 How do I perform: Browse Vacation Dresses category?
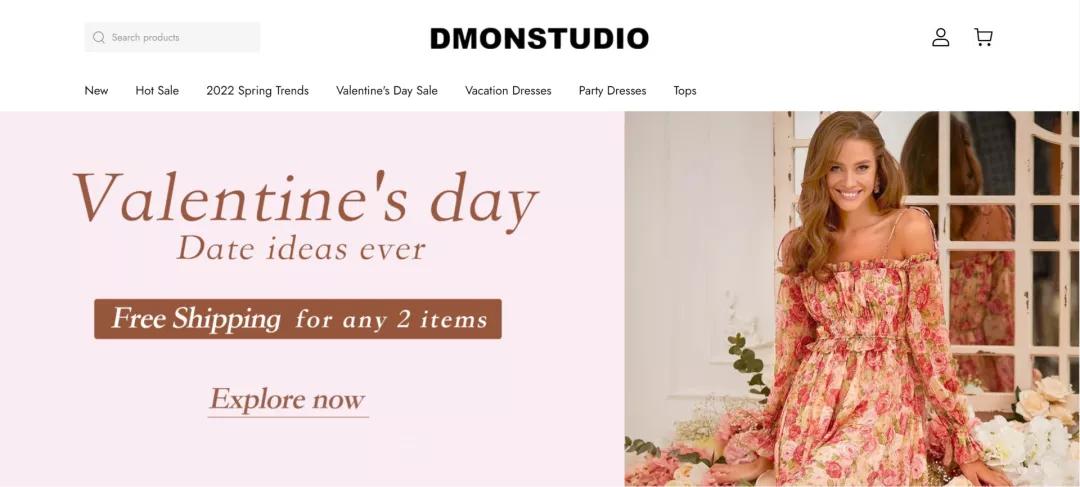point(508,91)
